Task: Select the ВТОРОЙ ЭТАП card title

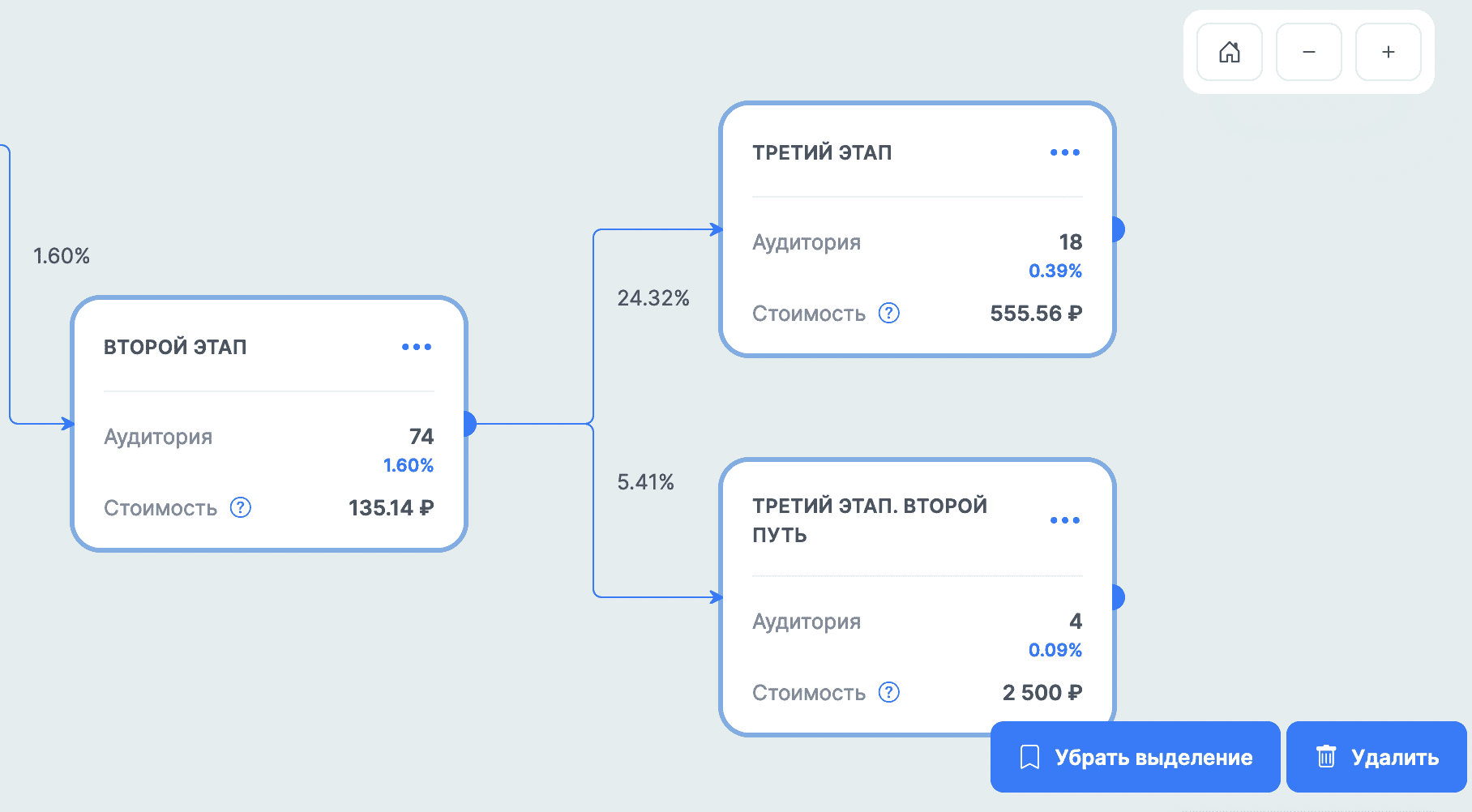Action: [175, 347]
